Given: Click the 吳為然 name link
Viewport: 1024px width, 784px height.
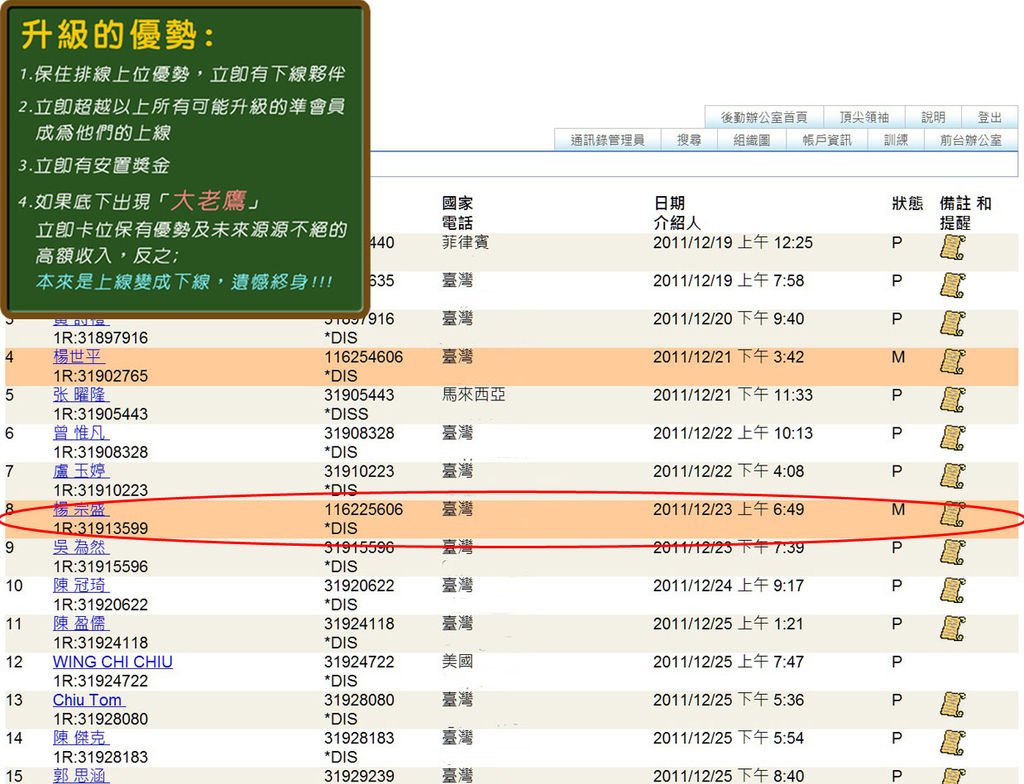Looking at the screenshot, I should click(x=81, y=547).
